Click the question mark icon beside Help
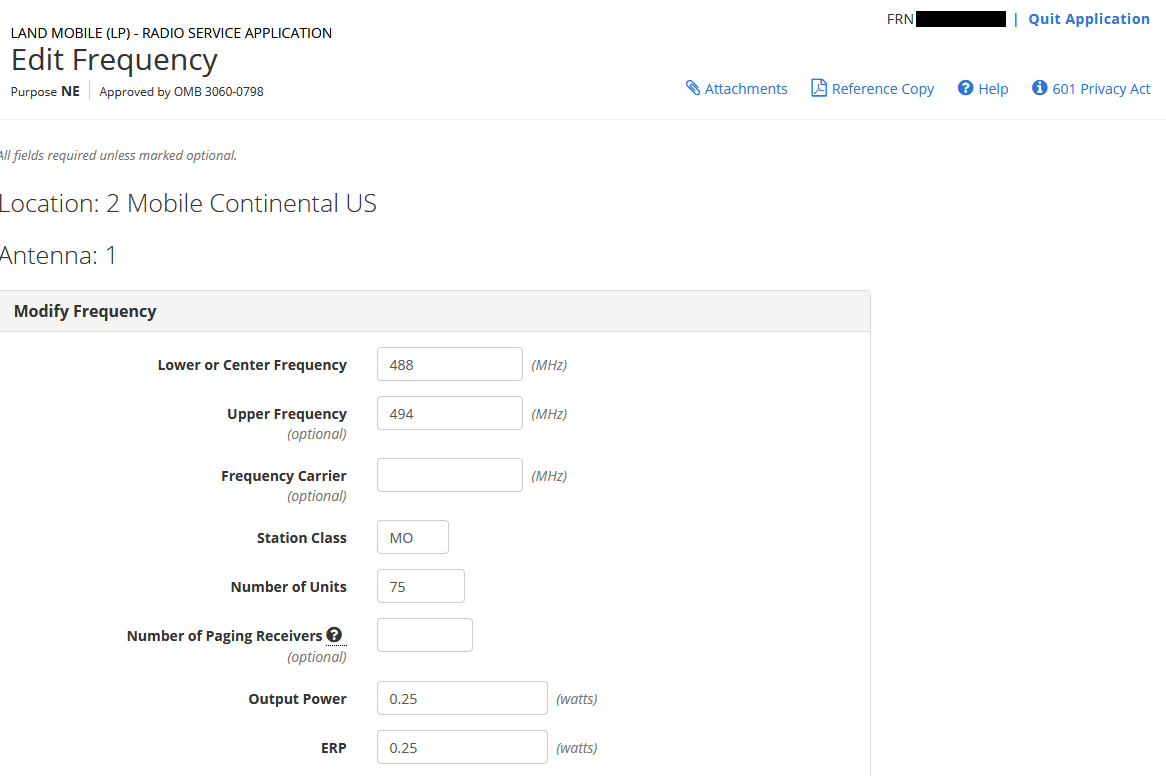Image resolution: width=1166 pixels, height=776 pixels. [965, 88]
